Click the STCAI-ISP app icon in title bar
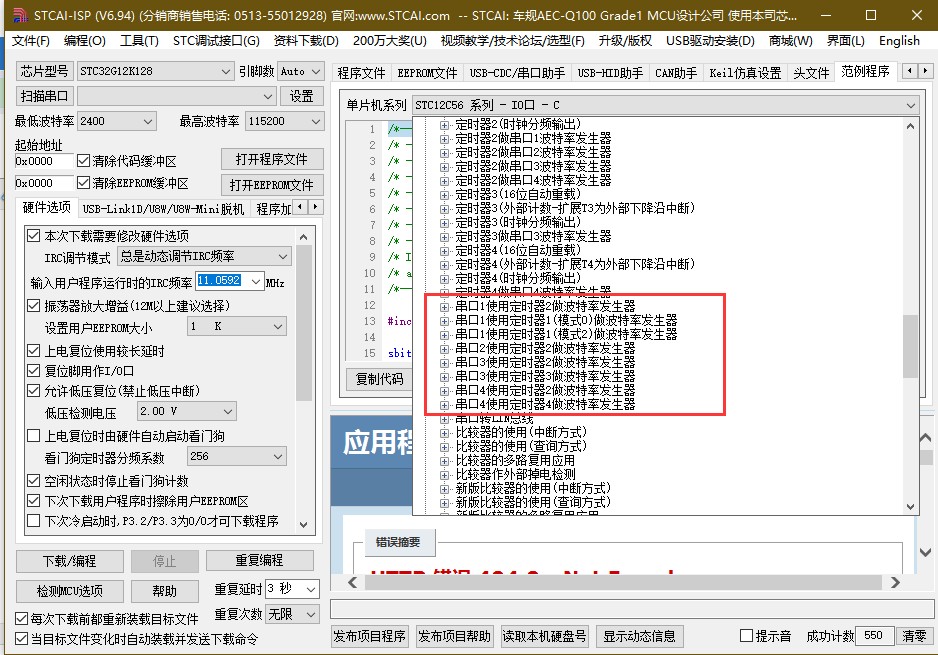Image resolution: width=938 pixels, height=655 pixels. click(20, 15)
